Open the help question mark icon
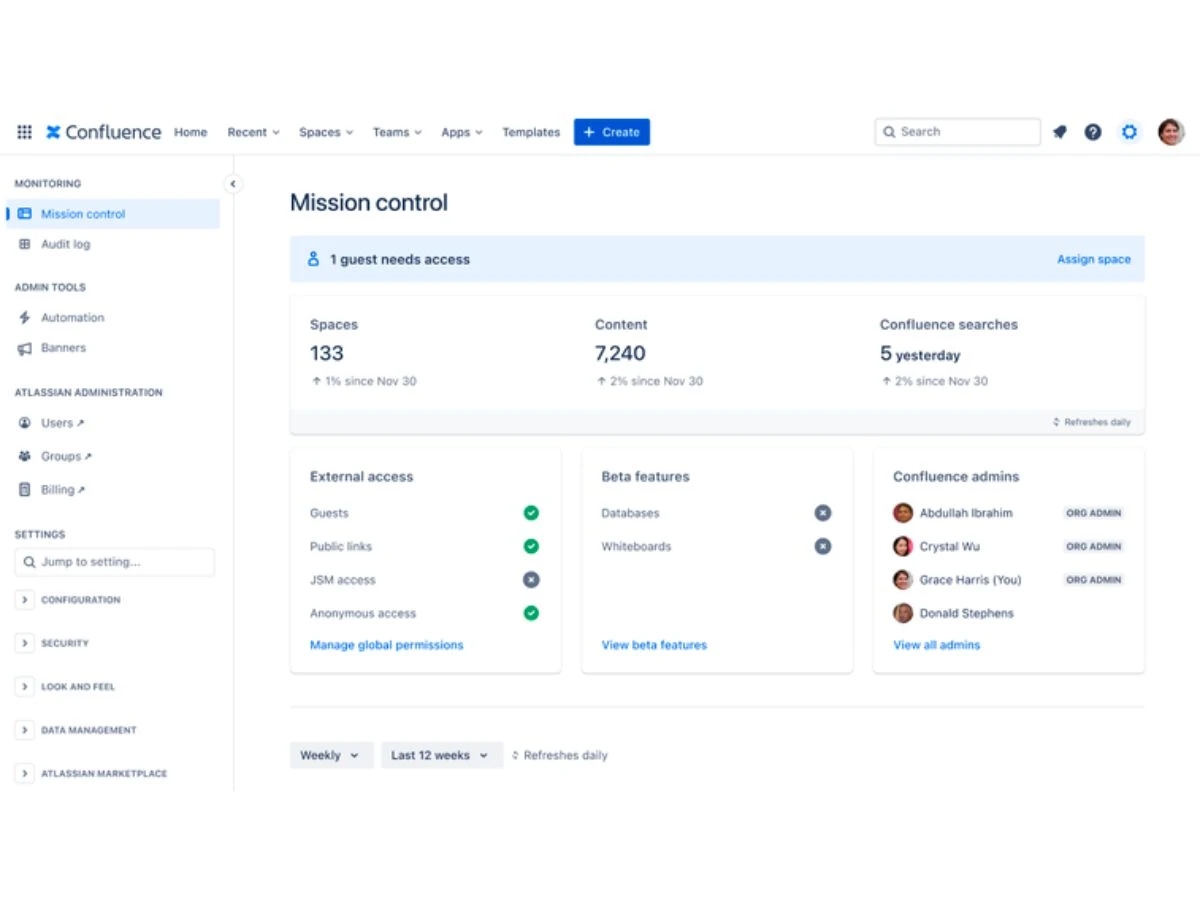This screenshot has height=900, width=1200. tap(1093, 132)
